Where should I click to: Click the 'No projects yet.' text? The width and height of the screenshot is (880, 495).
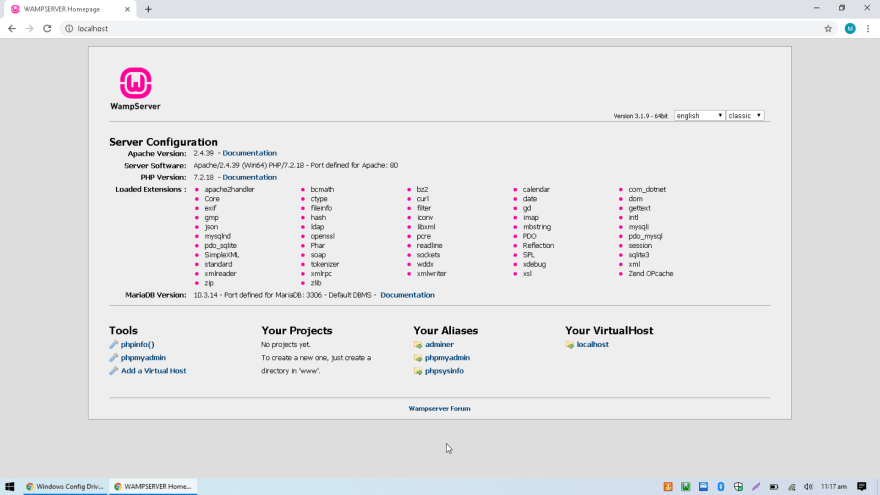click(x=286, y=345)
